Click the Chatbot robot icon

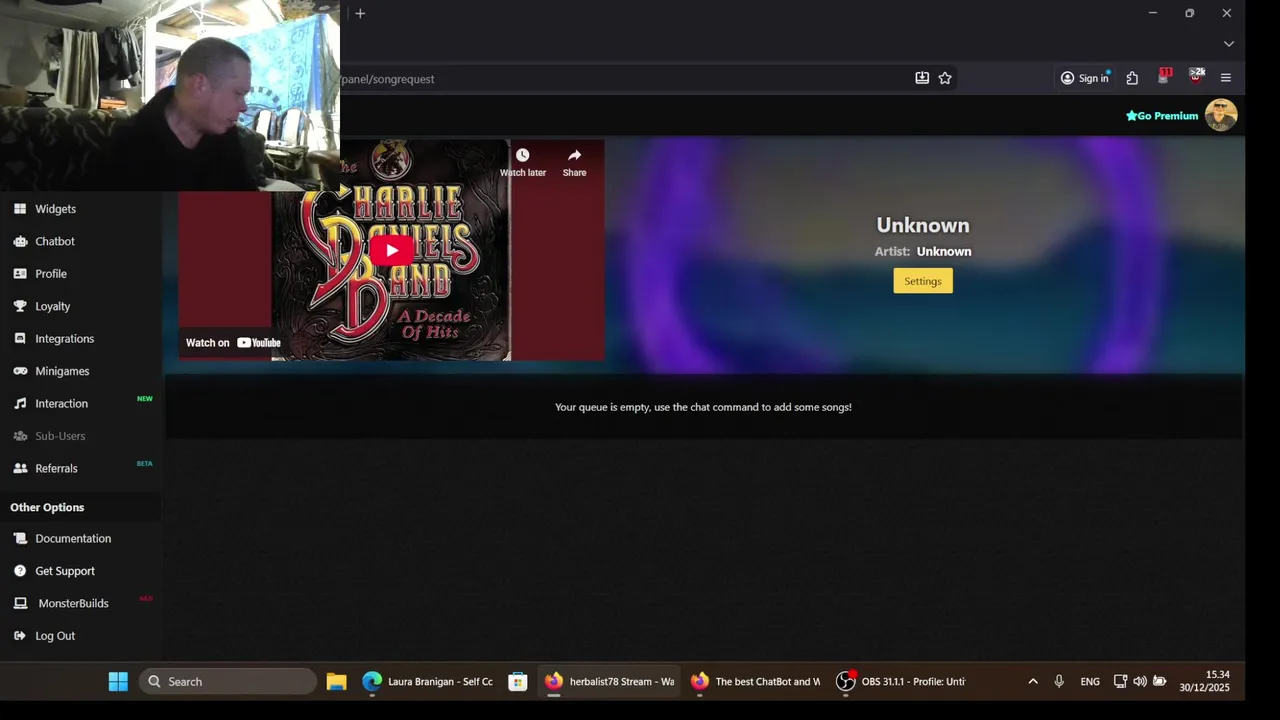click(x=20, y=241)
